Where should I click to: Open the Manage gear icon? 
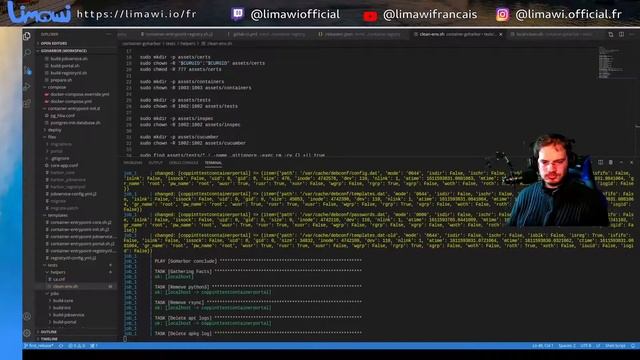(x=27, y=333)
